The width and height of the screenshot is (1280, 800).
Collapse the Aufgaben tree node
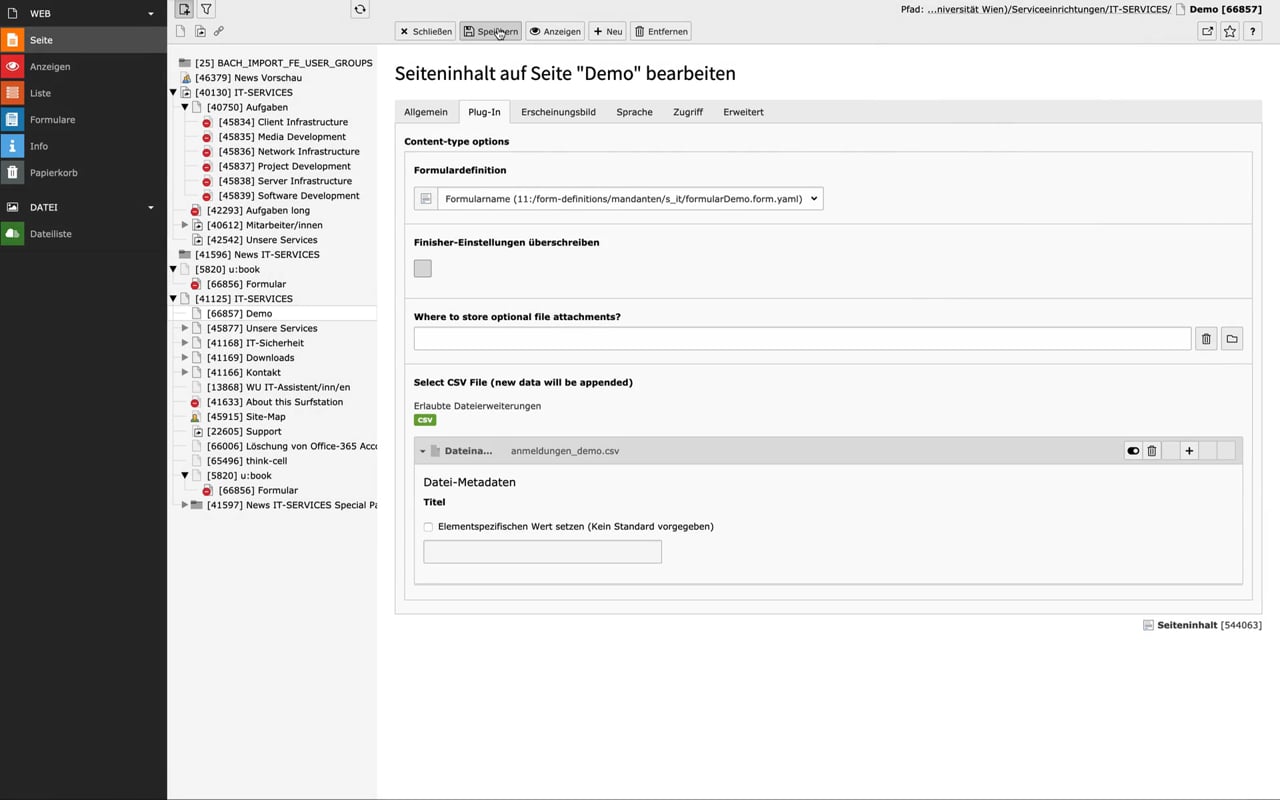pos(185,107)
